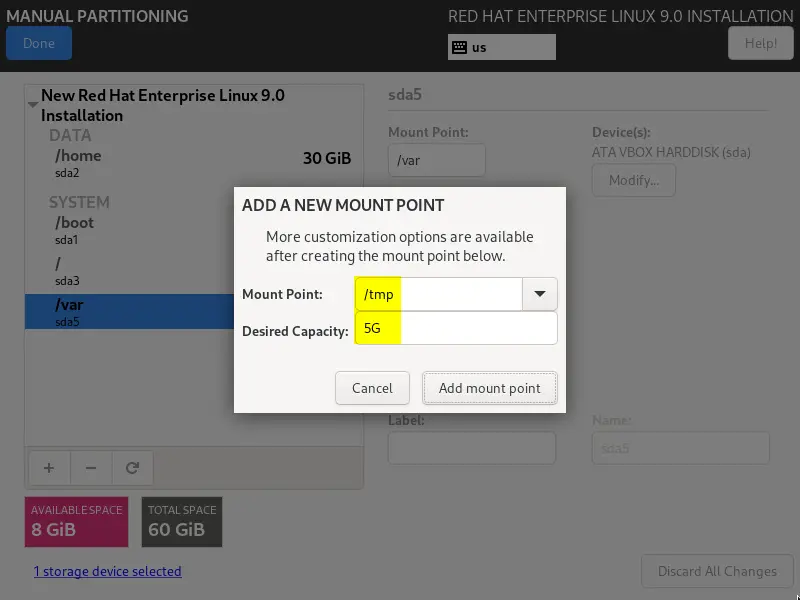The image size is (800, 600).
Task: Click the keyboard layout icon
Action: tap(459, 47)
